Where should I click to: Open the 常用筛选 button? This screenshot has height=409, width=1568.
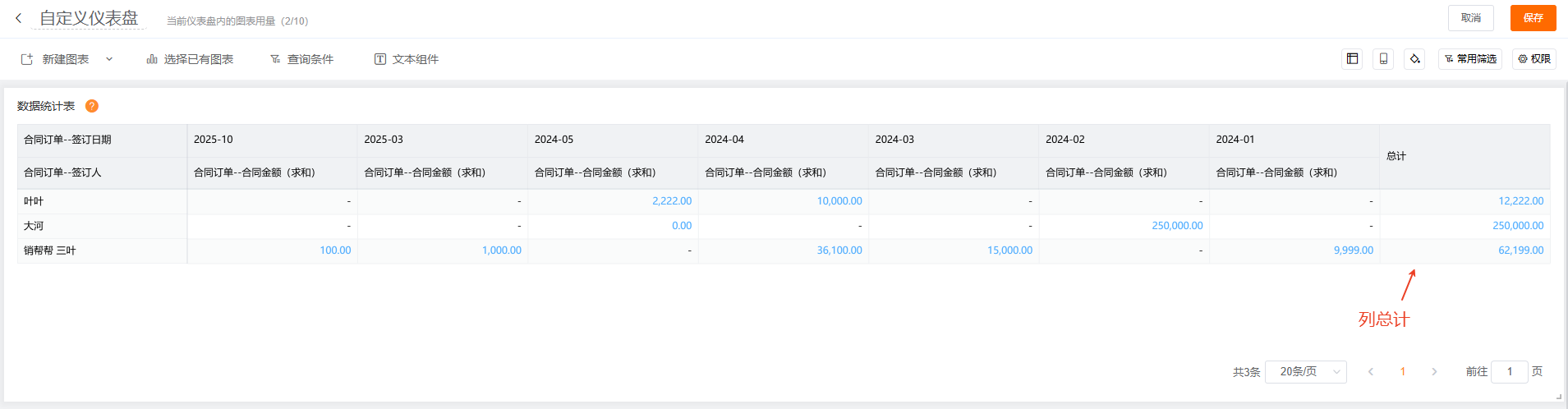[1469, 59]
